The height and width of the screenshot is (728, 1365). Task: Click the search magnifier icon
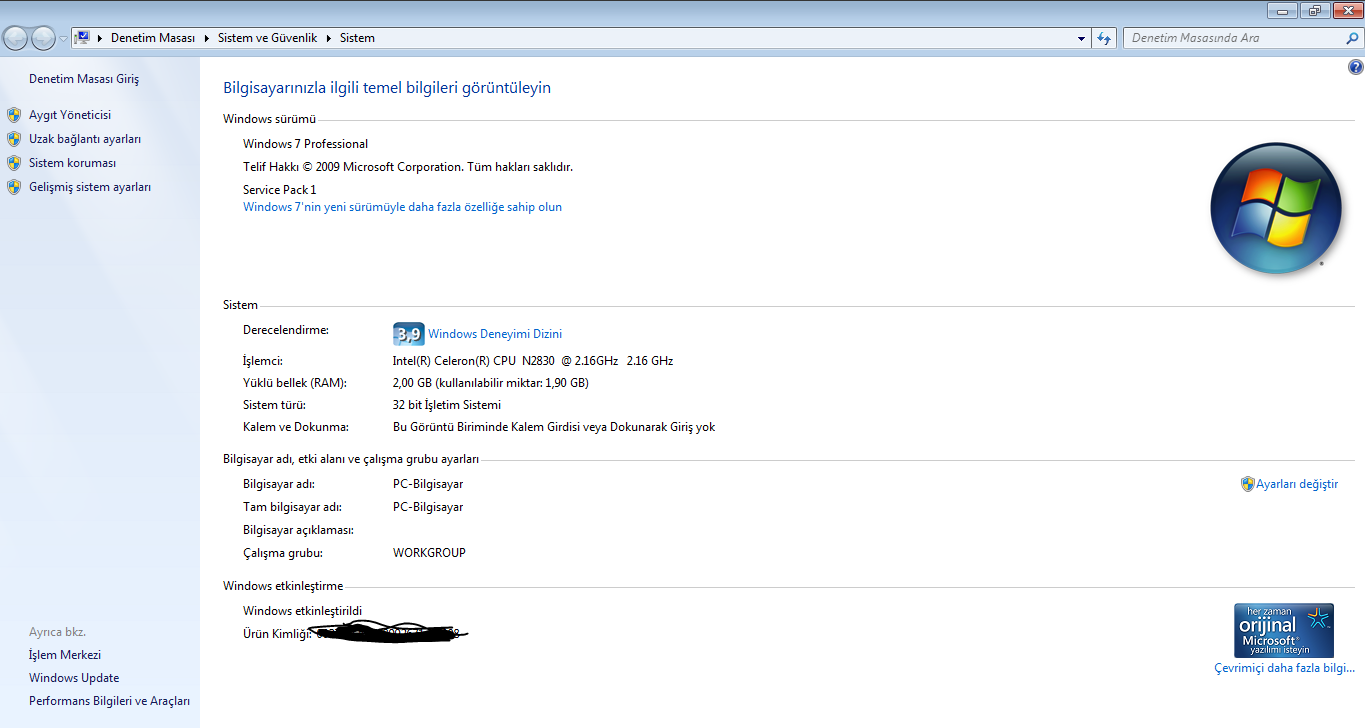pos(1353,38)
